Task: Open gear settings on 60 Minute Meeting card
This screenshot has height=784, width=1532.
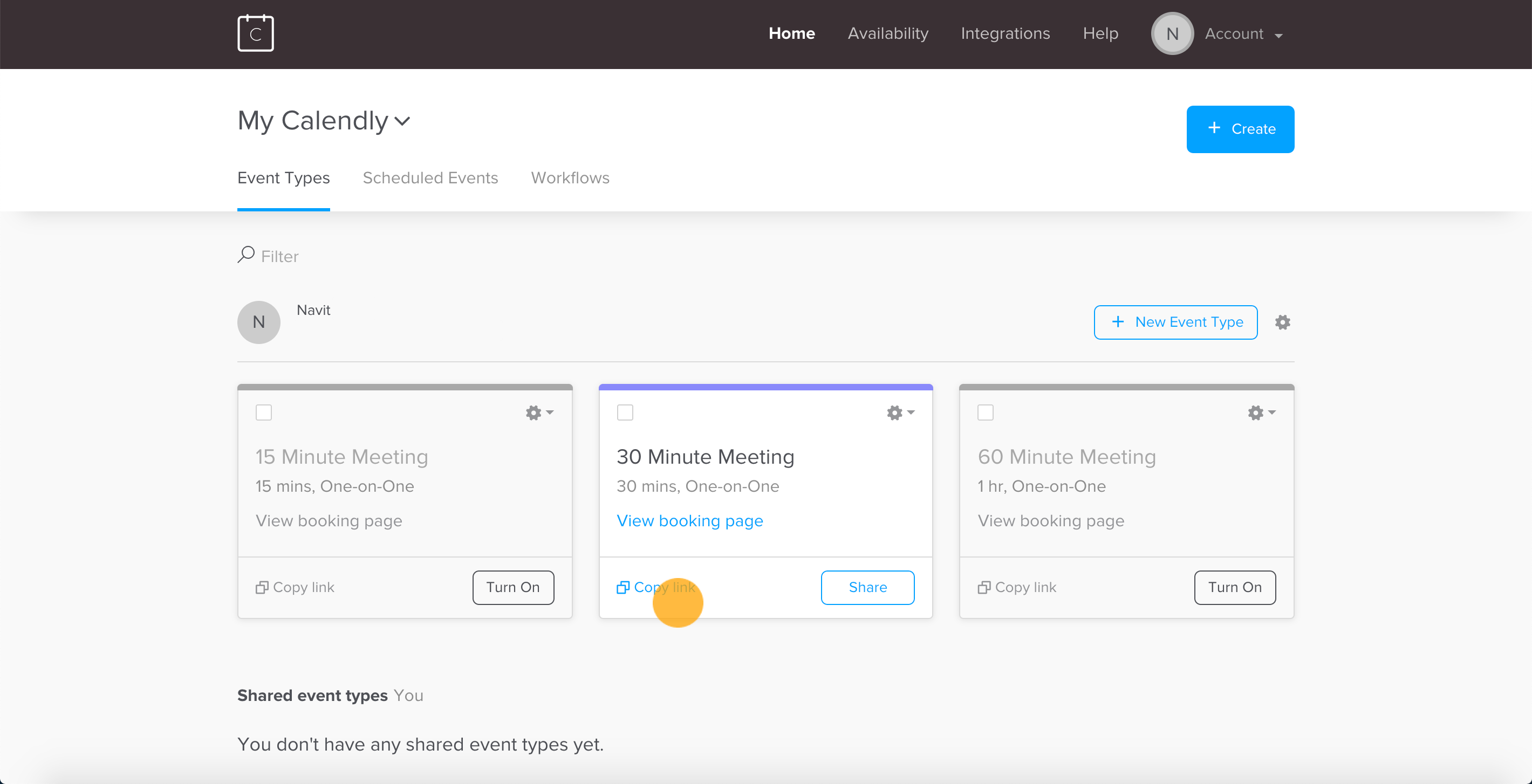Action: [1255, 412]
